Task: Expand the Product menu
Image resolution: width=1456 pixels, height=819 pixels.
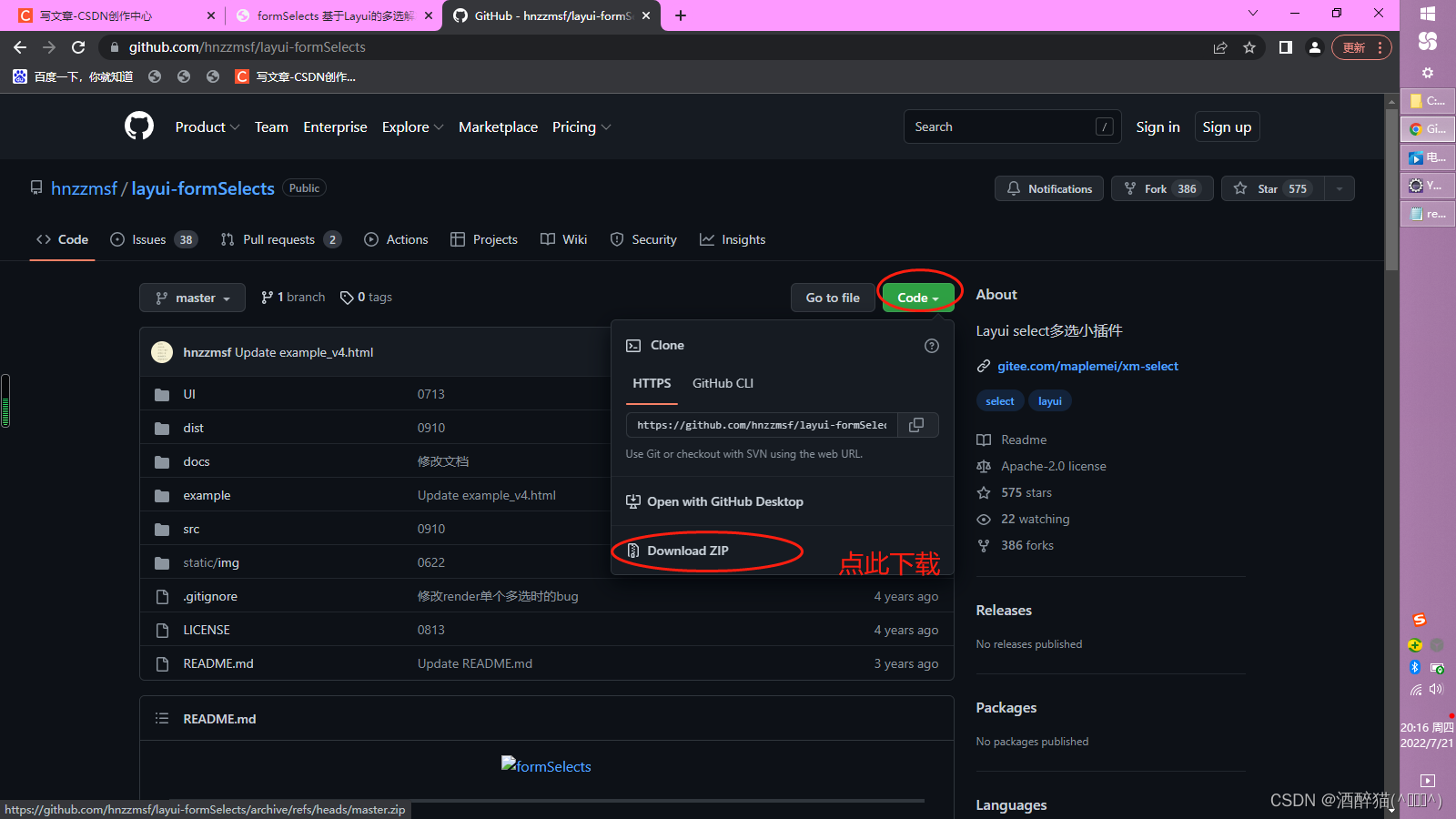Action: coord(207,127)
